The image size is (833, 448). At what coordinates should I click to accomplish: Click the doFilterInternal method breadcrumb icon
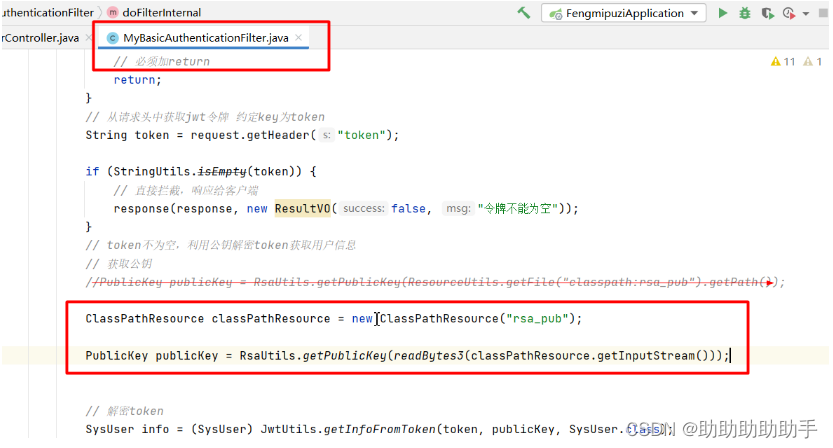coord(113,12)
